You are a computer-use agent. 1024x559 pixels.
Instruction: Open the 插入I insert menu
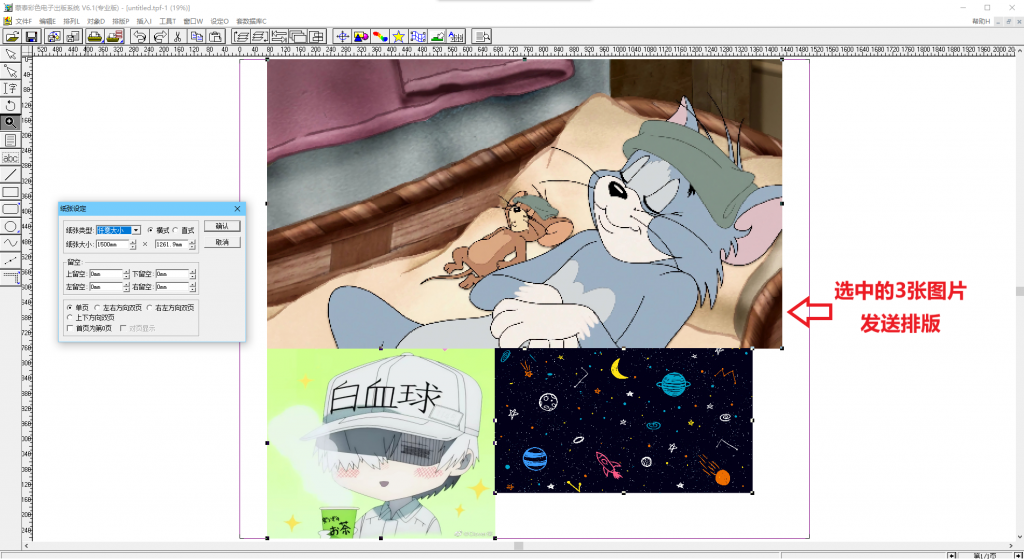[x=144, y=21]
